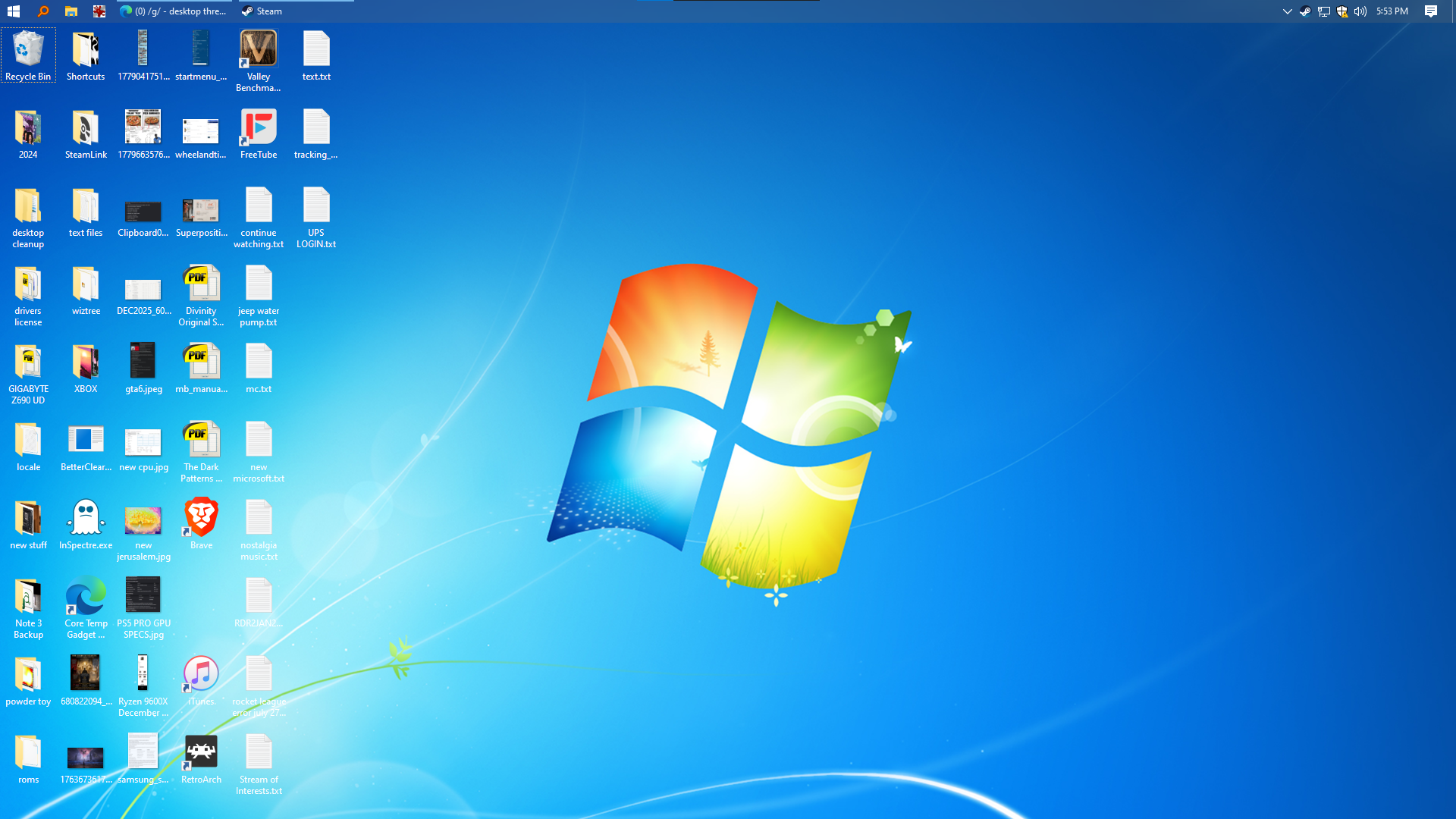The height and width of the screenshot is (819, 1456).
Task: Switch to the /g/ desktop thread Edge window
Action: 174,11
